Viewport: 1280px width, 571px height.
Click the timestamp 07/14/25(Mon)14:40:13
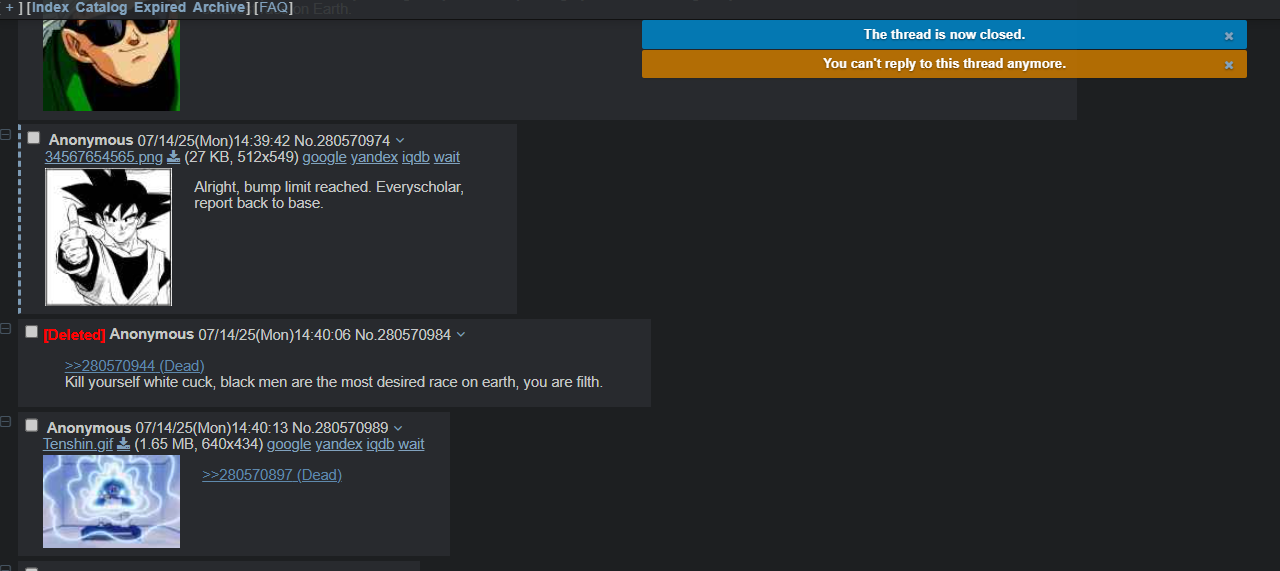coord(211,428)
